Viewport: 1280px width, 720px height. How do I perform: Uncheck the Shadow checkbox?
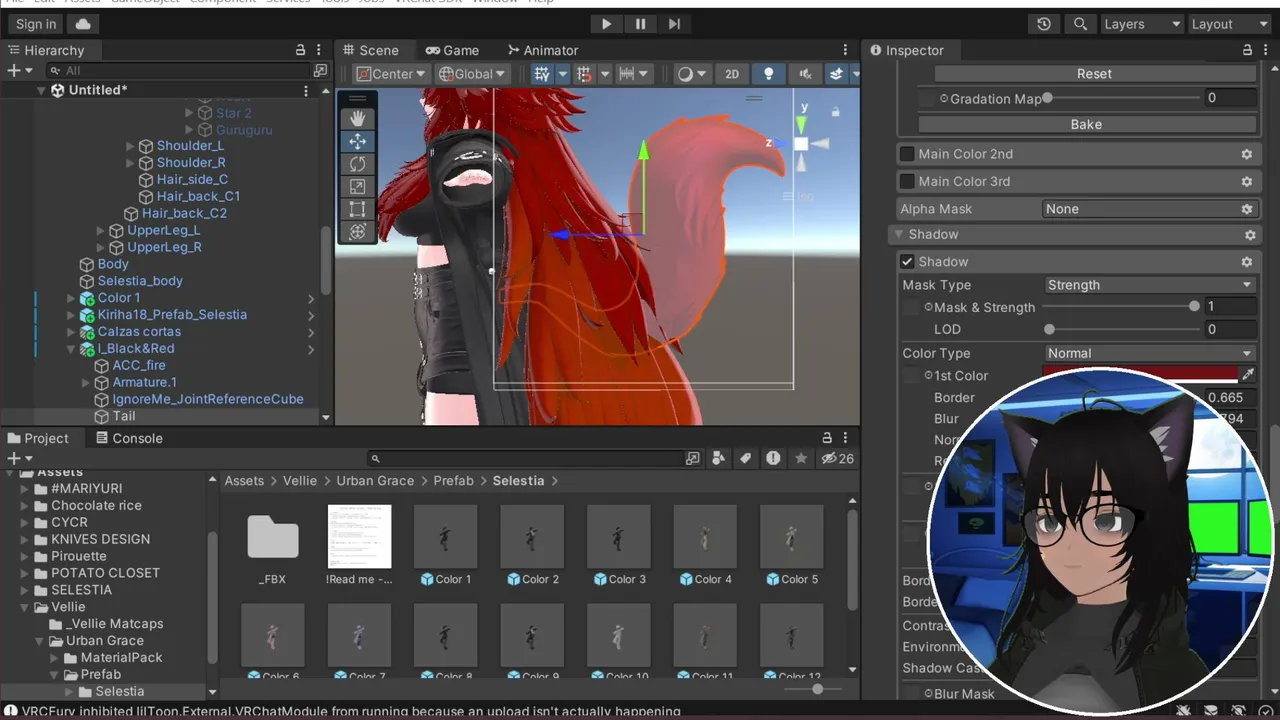907,261
